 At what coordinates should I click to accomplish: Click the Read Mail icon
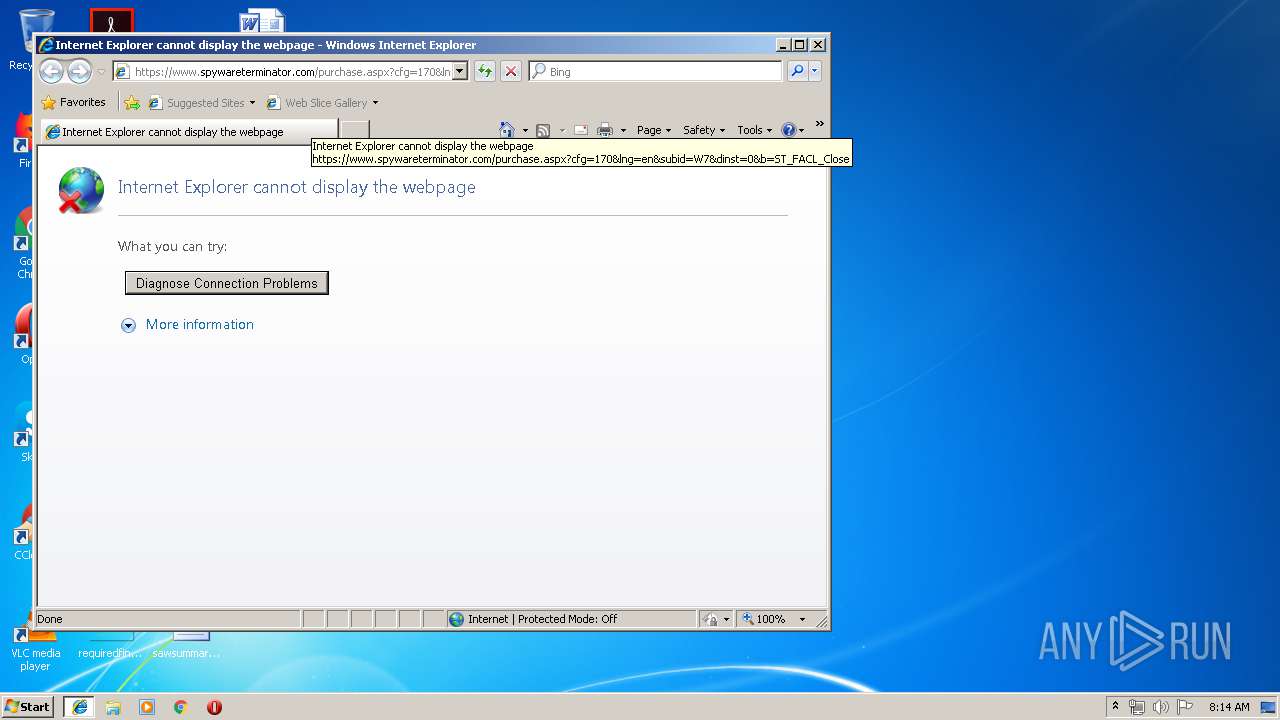point(580,130)
